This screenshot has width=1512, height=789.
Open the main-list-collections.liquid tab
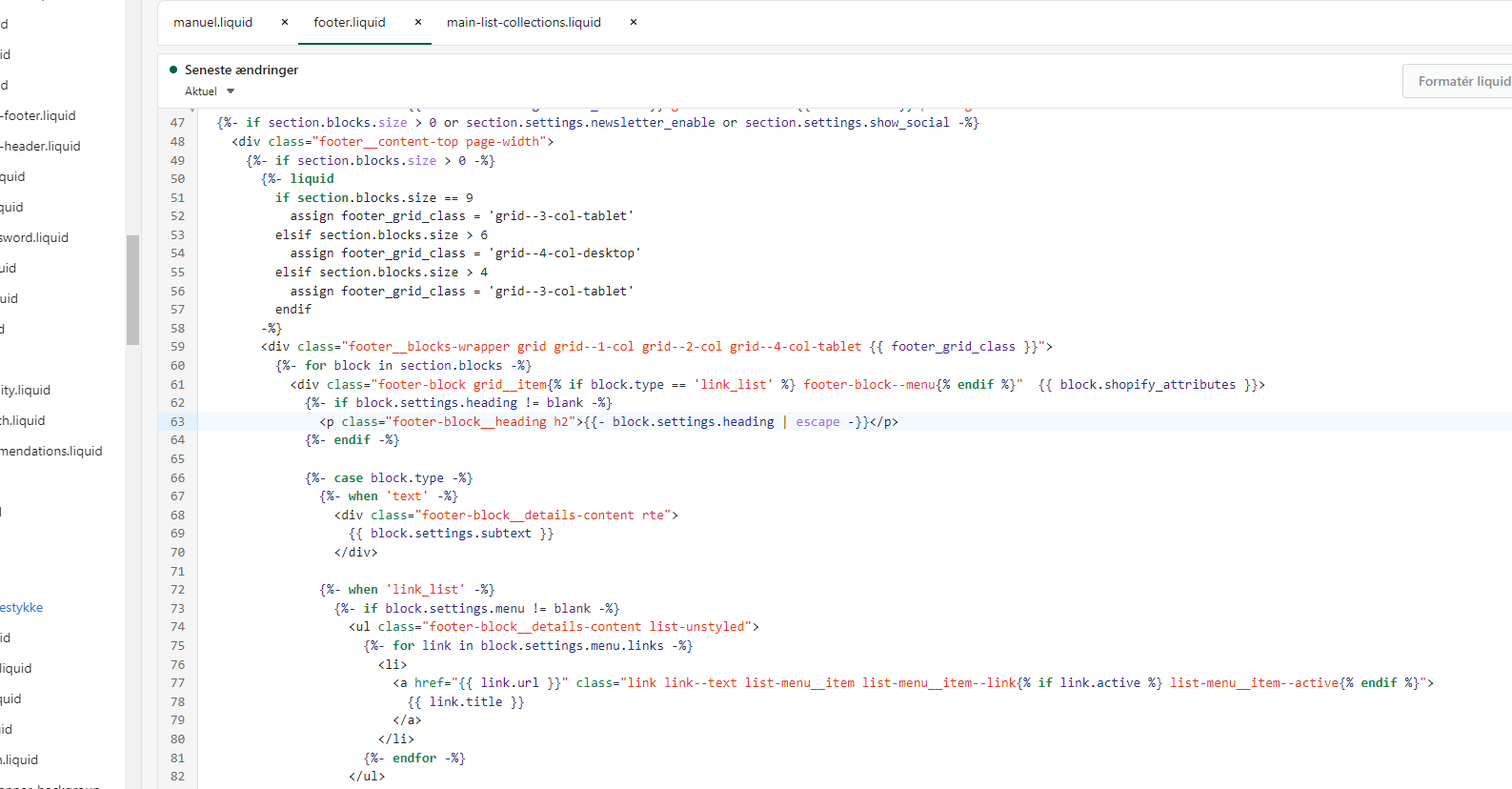(524, 22)
